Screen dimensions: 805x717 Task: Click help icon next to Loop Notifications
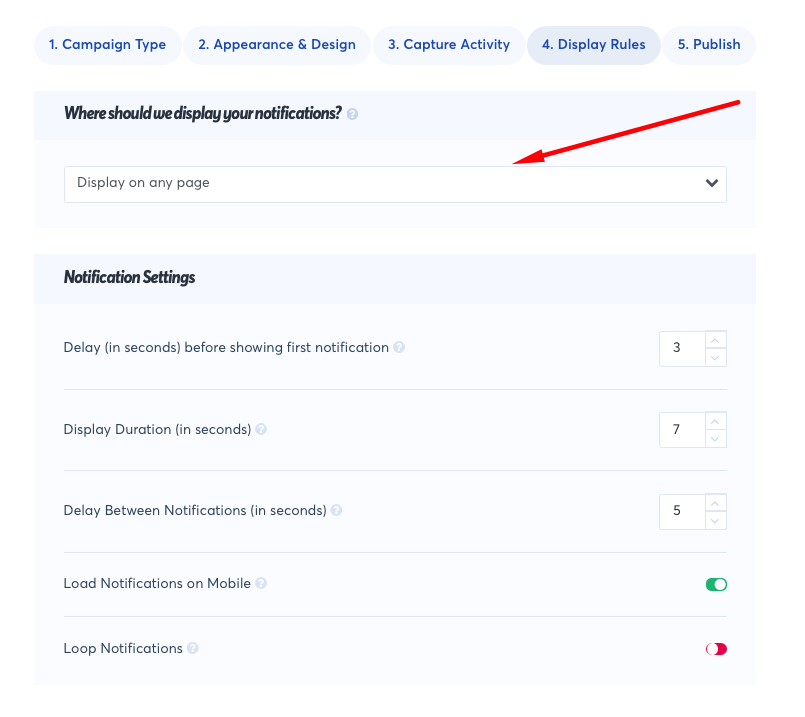193,649
